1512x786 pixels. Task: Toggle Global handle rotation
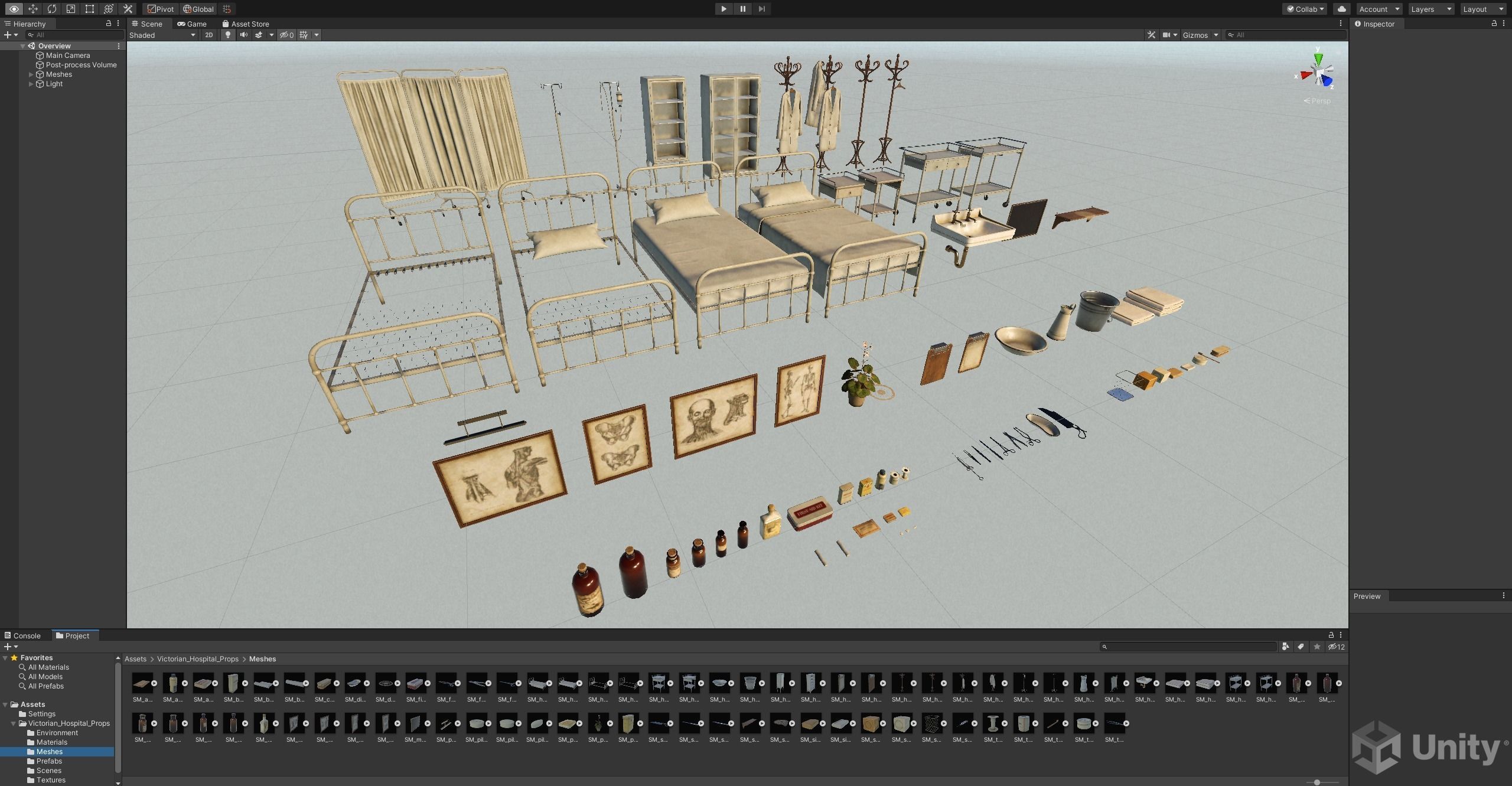198,9
